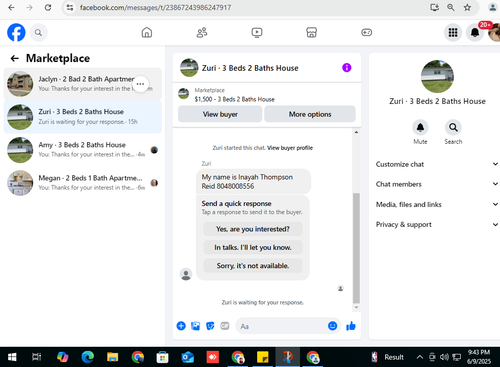Open Jaclyn - 2 Bad 2 Bath Apartment chat

82,84
